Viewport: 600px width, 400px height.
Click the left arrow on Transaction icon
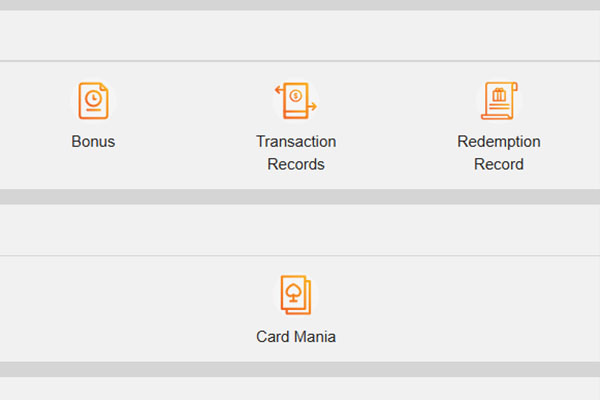tap(279, 91)
